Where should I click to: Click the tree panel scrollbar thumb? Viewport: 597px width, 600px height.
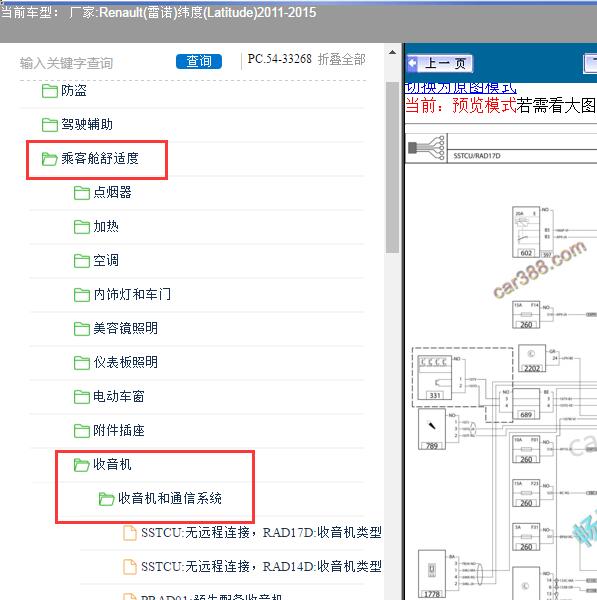pos(392,167)
